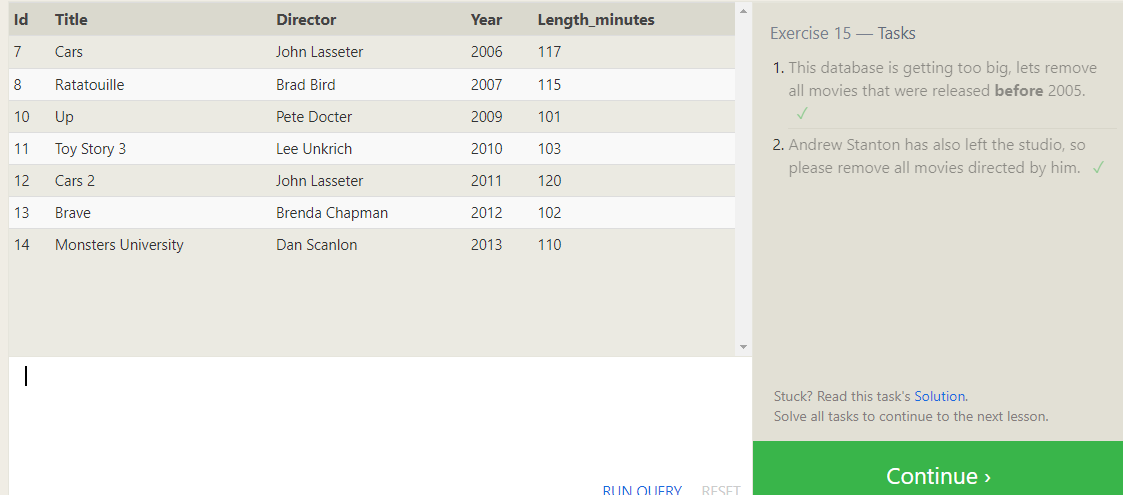Click the Brenda Chapman director cell
The height and width of the screenshot is (495, 1123).
click(x=332, y=213)
